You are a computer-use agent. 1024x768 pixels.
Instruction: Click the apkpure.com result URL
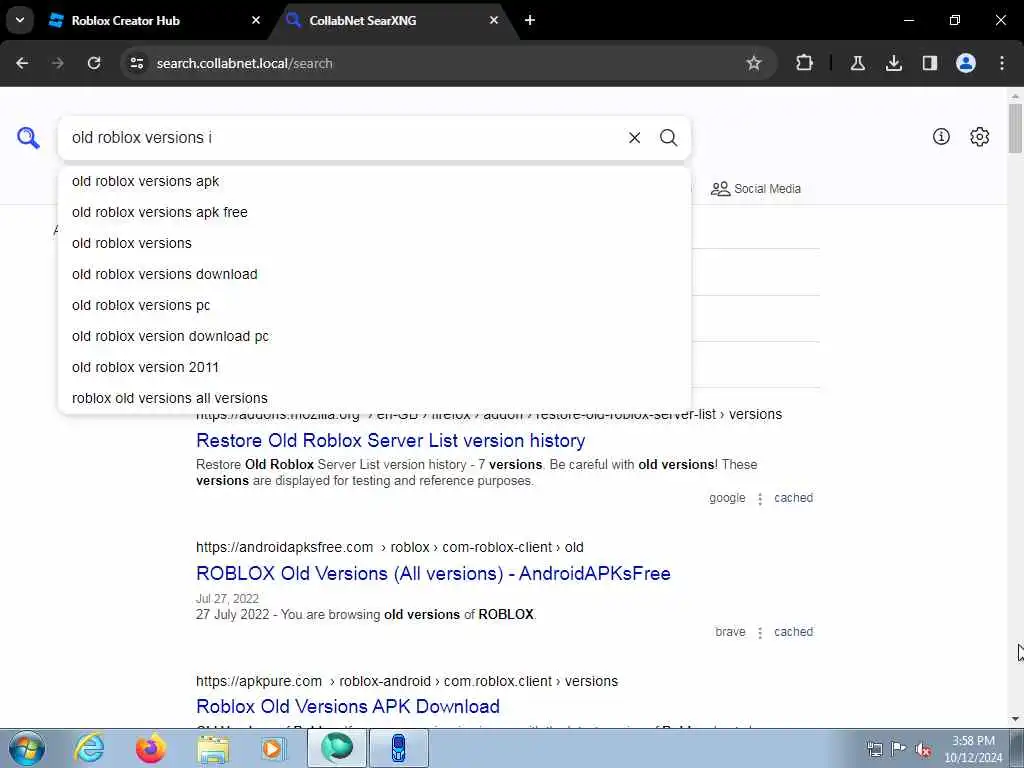pyautogui.click(x=407, y=681)
